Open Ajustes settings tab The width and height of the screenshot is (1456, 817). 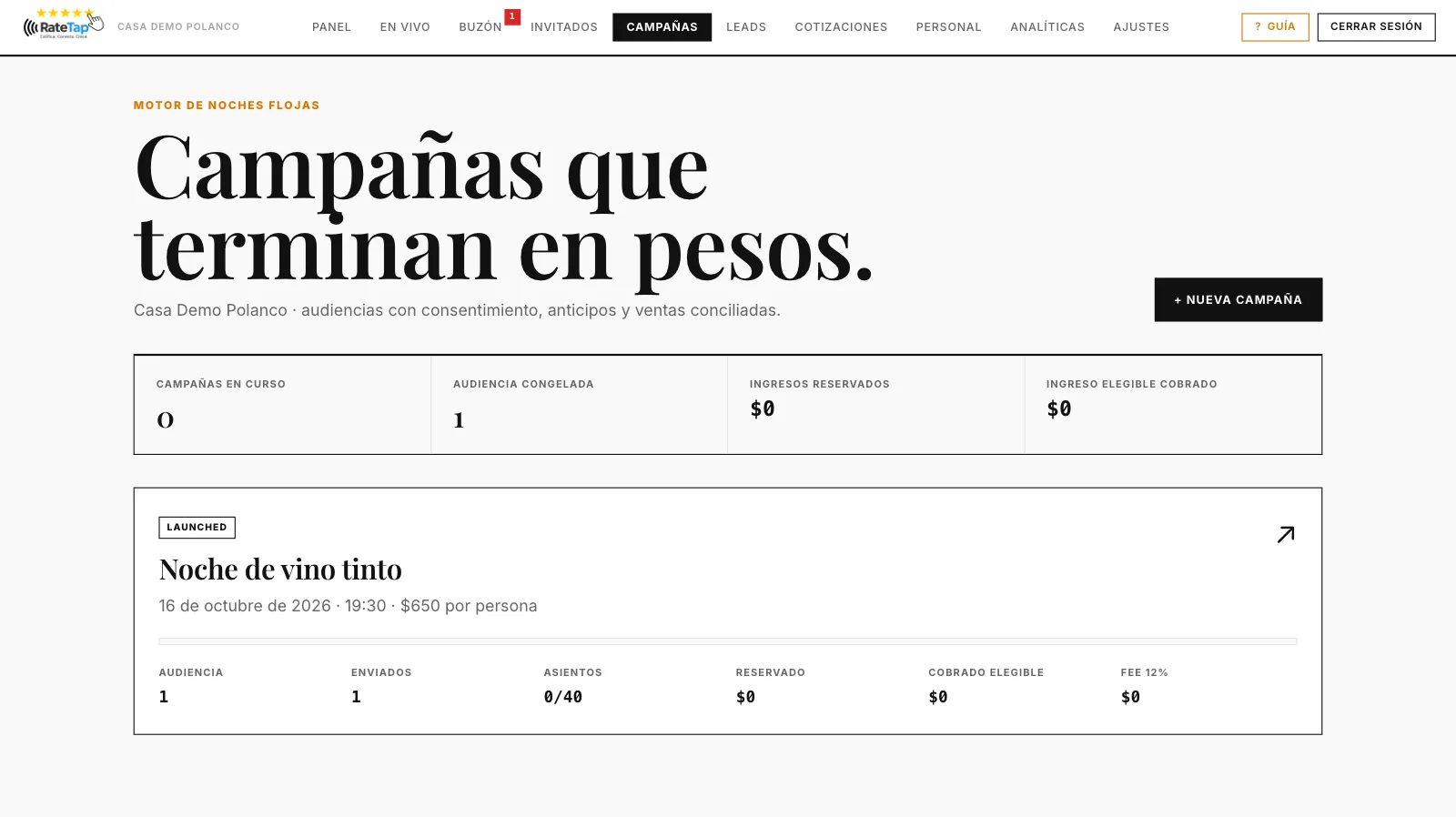point(1141,27)
